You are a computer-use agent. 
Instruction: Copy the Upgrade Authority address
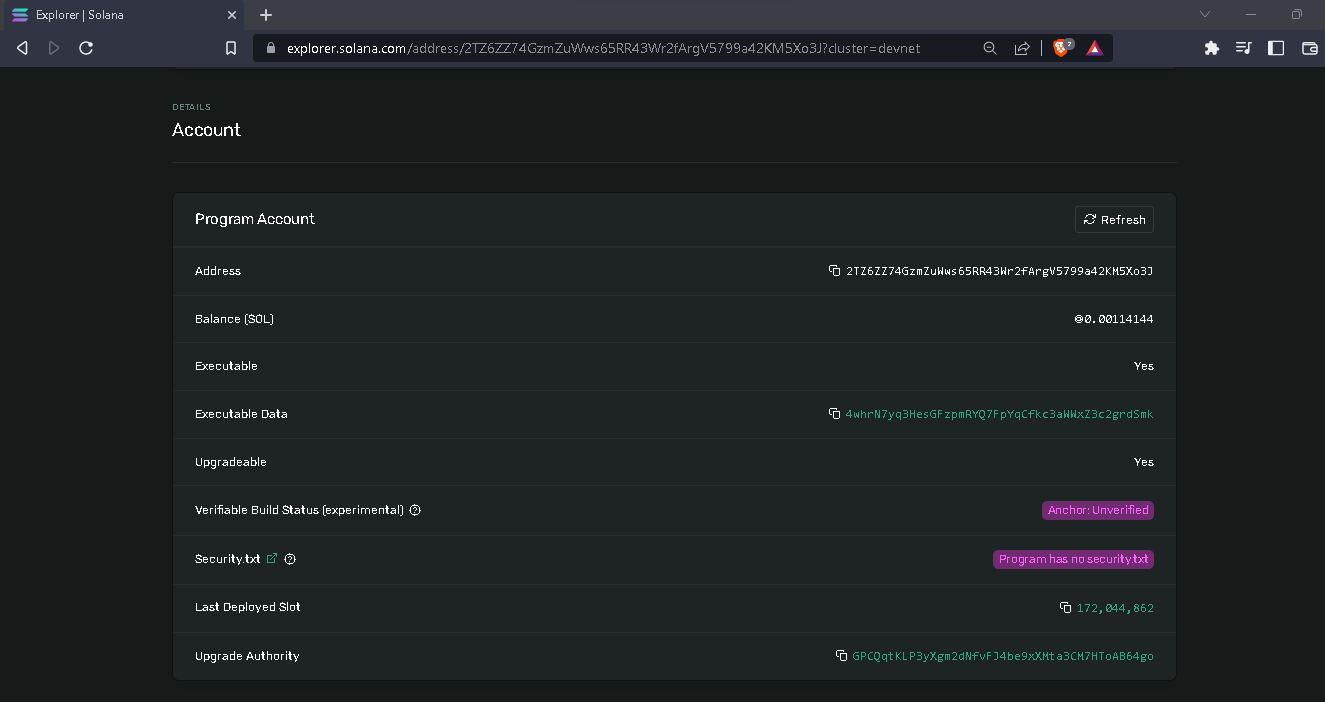841,656
